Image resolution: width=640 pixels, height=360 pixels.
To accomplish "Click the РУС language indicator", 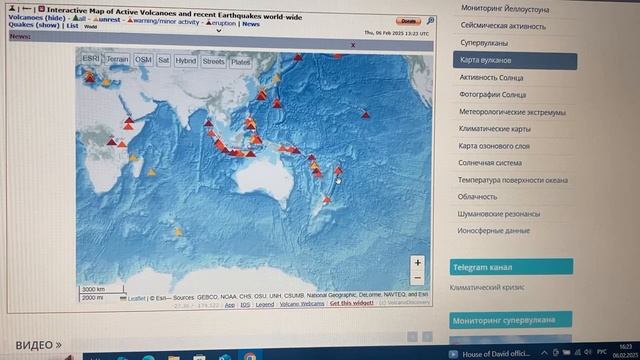I will click(601, 352).
